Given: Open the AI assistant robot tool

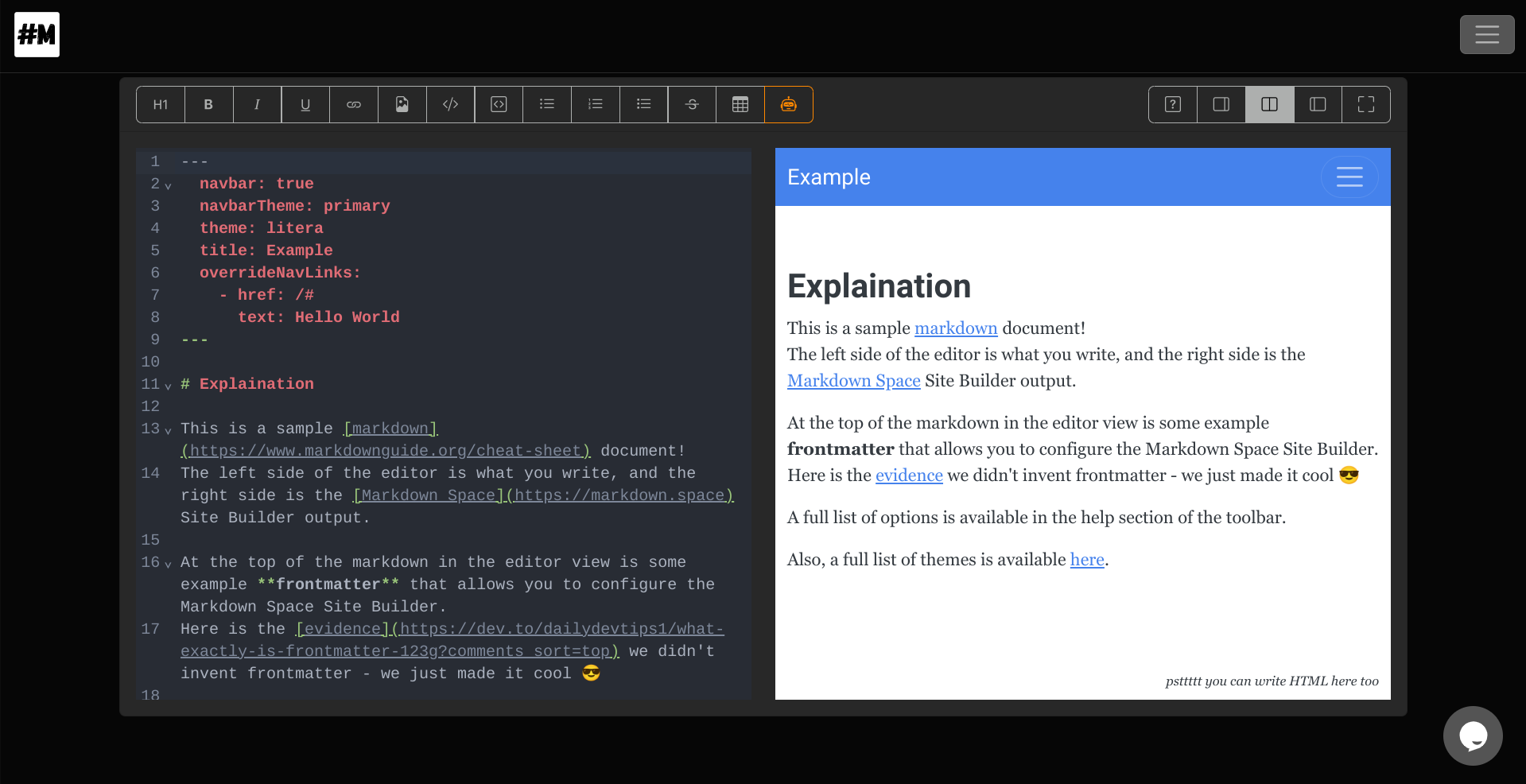Looking at the screenshot, I should (x=788, y=104).
